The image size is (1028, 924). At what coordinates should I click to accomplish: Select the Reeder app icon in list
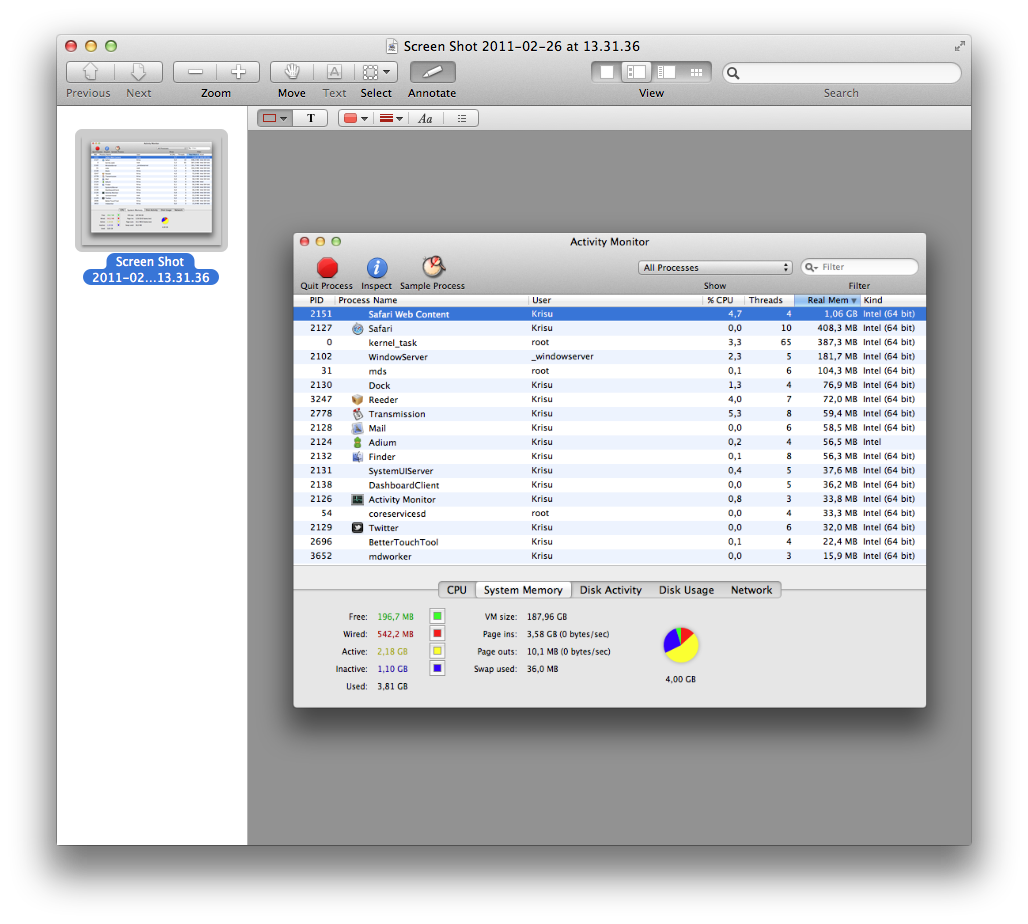point(357,399)
